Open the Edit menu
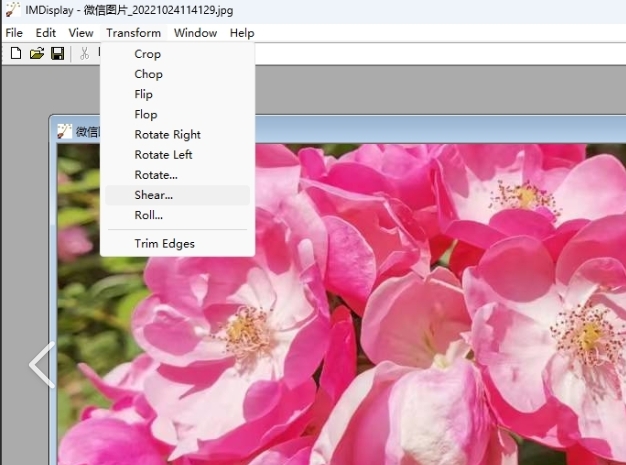Viewport: 626px width, 465px height. [46, 33]
